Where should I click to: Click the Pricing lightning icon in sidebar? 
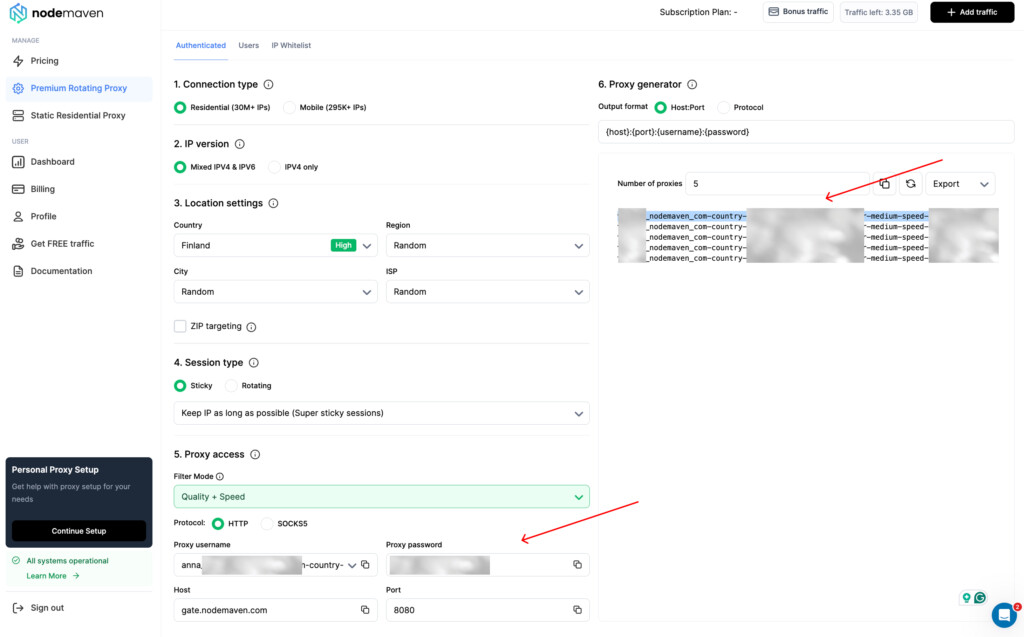click(18, 61)
